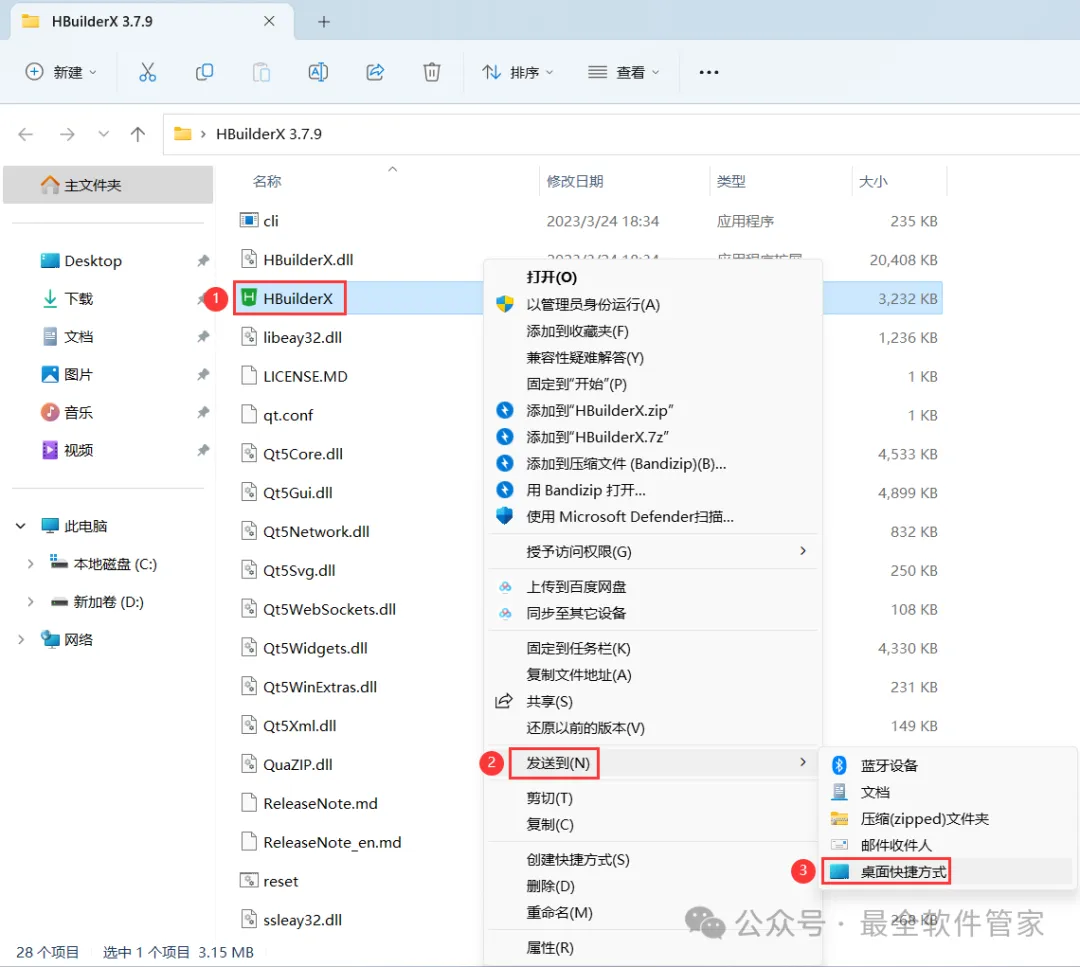Image resolution: width=1080 pixels, height=967 pixels.
Task: Sort by 大小 column header
Action: 873,182
